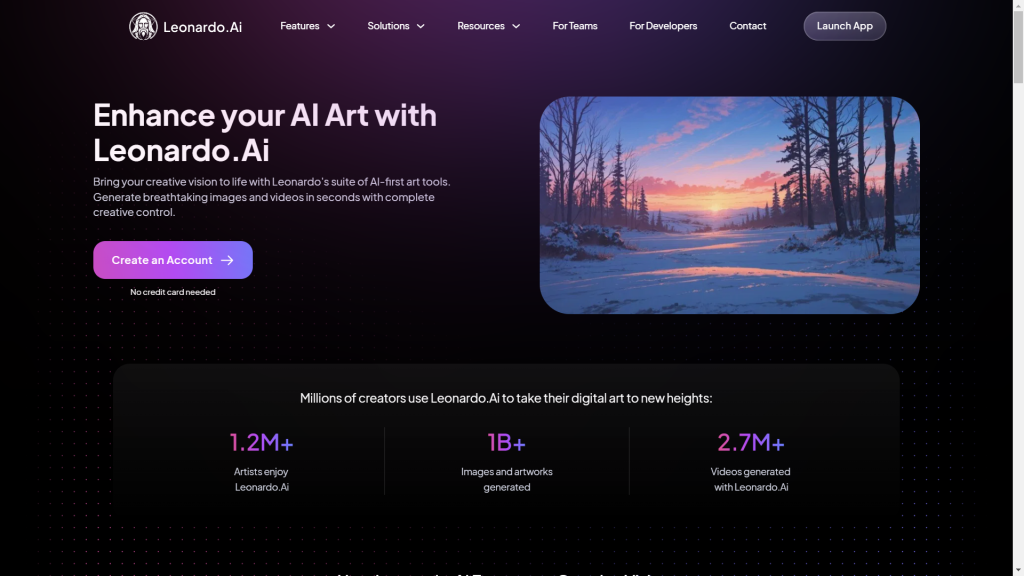This screenshot has width=1024, height=576.
Task: Click the Launch App button
Action: (x=844, y=26)
